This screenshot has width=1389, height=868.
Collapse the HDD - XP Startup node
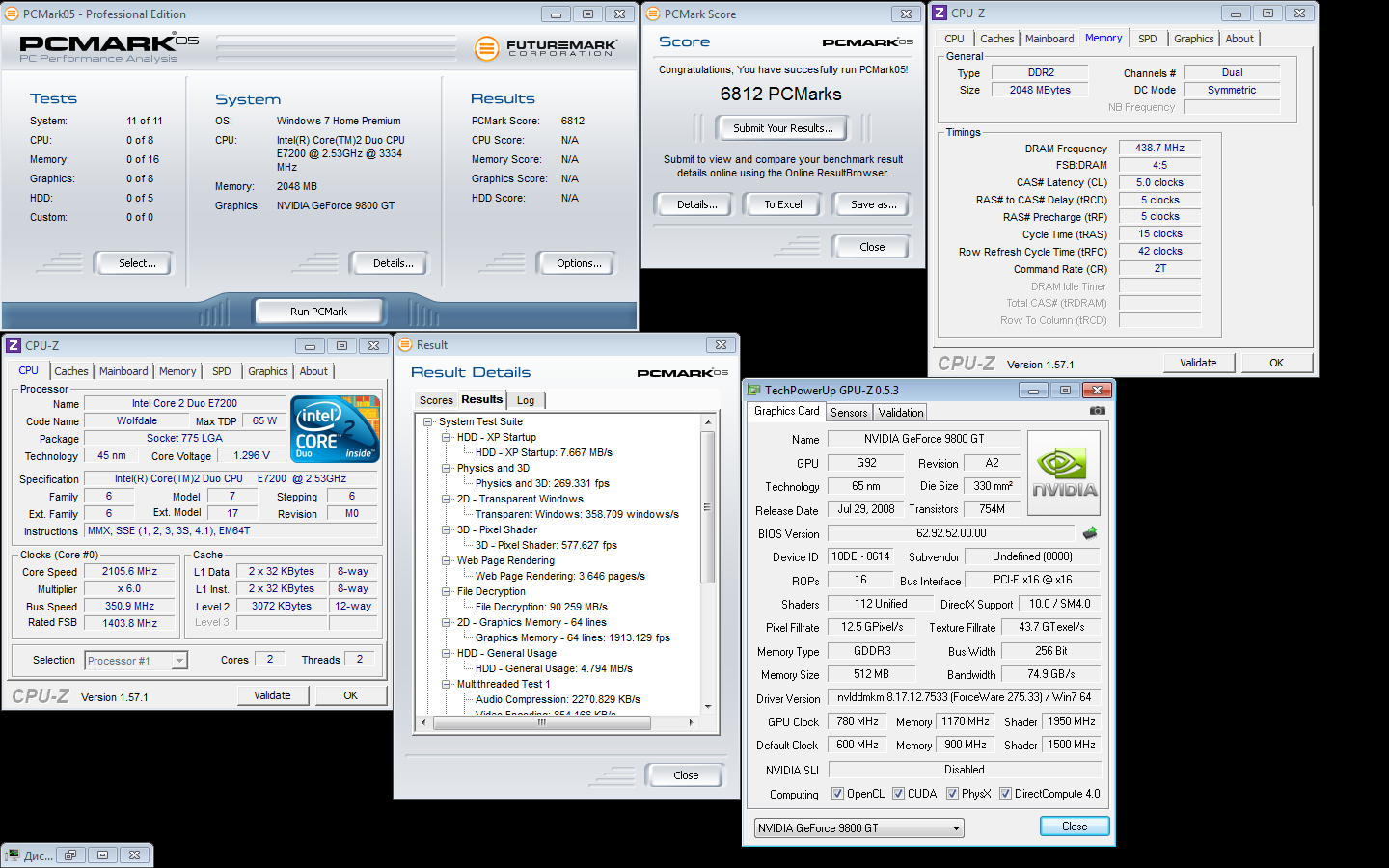pyautogui.click(x=447, y=437)
